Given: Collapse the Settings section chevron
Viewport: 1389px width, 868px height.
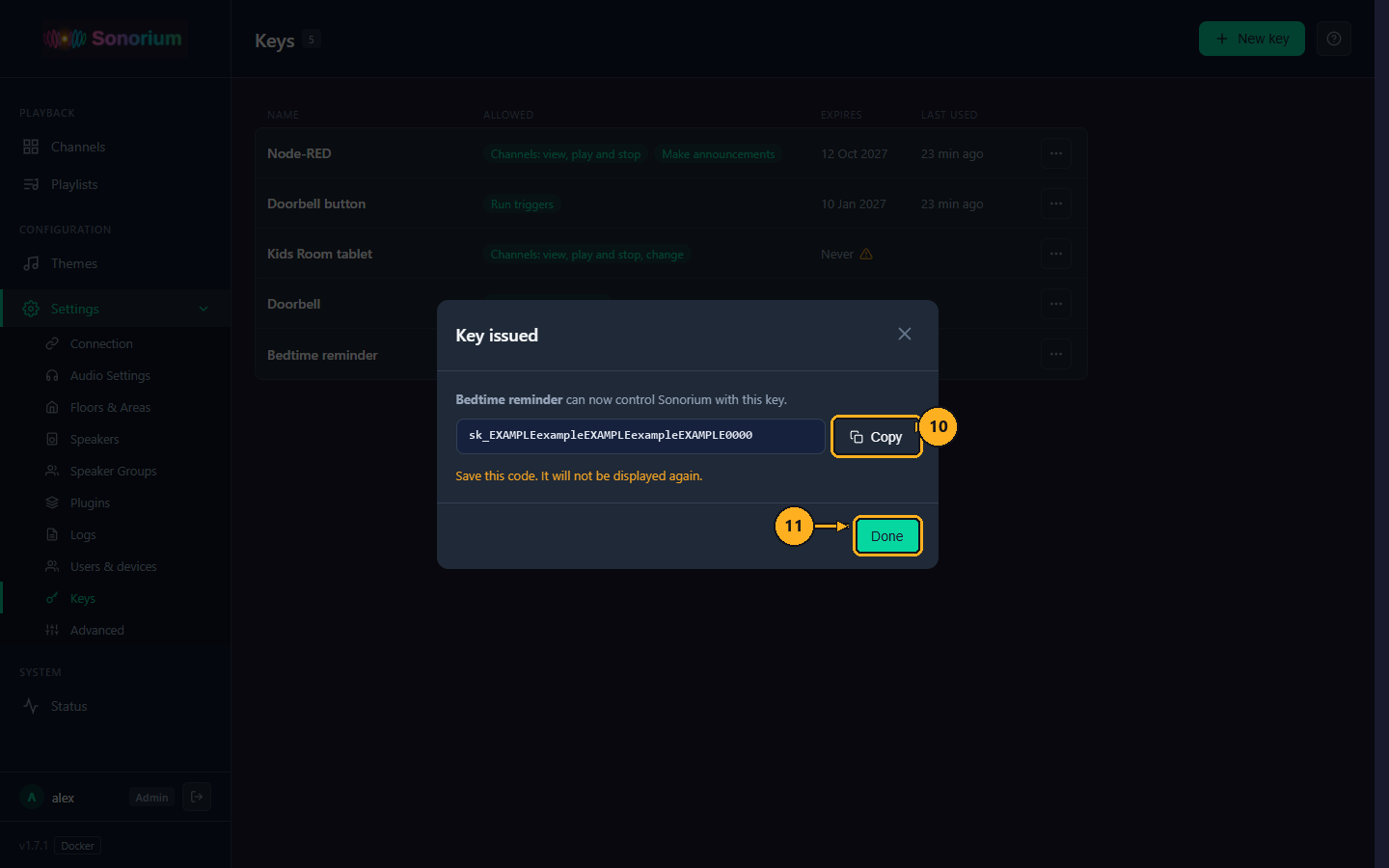Looking at the screenshot, I should (204, 309).
